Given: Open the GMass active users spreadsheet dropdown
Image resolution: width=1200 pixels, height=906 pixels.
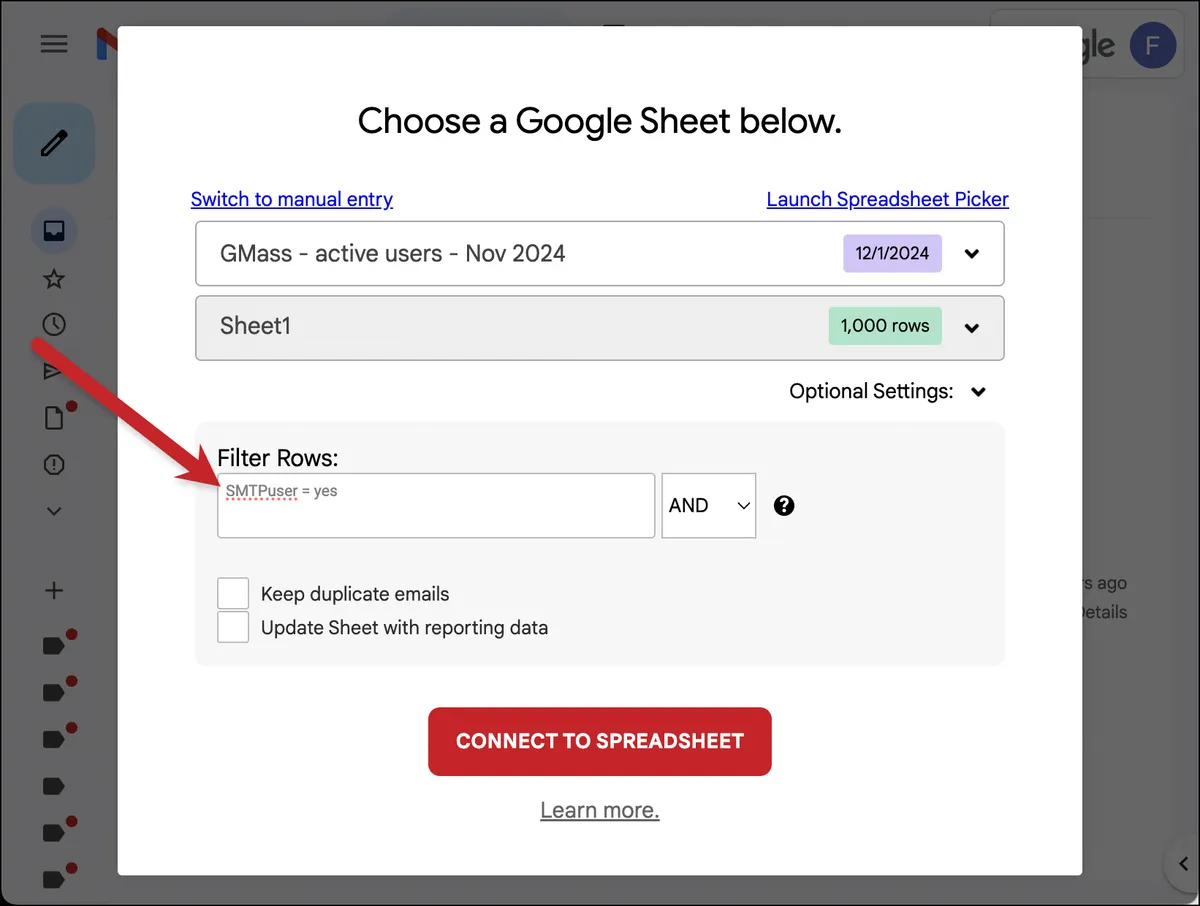Looking at the screenshot, I should (600, 253).
